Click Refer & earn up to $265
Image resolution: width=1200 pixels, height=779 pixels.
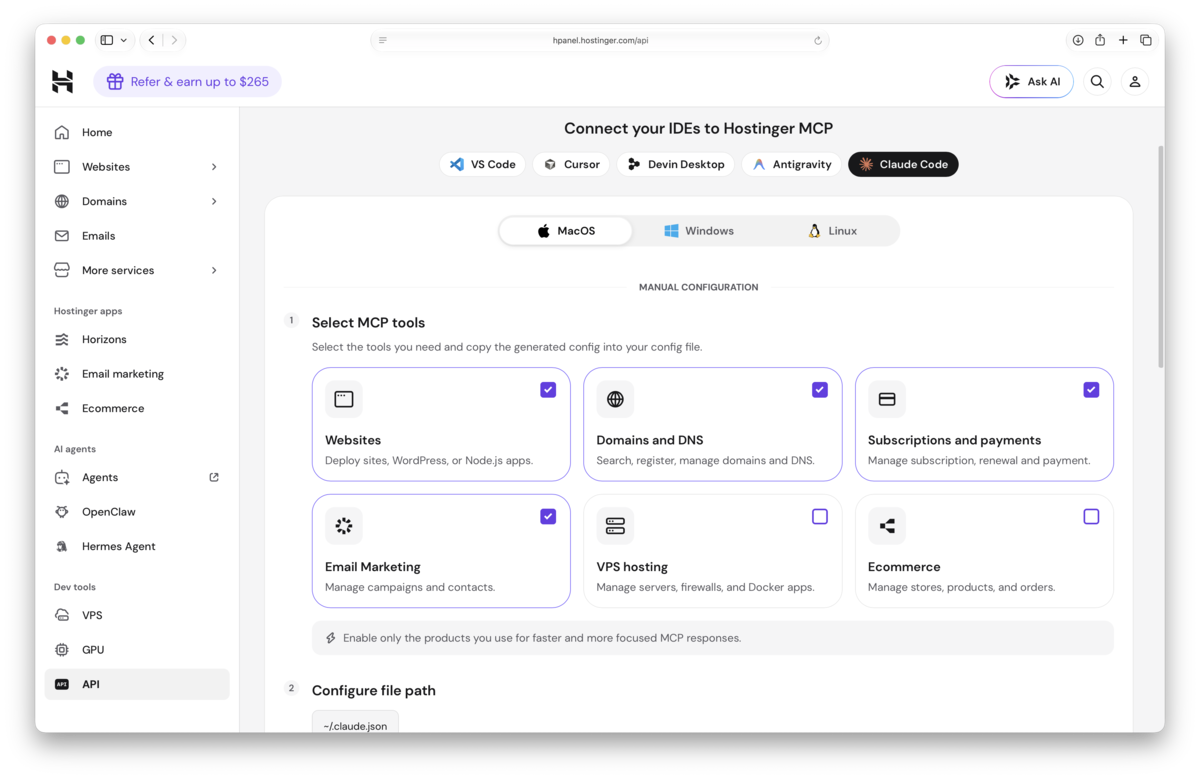[x=187, y=82]
